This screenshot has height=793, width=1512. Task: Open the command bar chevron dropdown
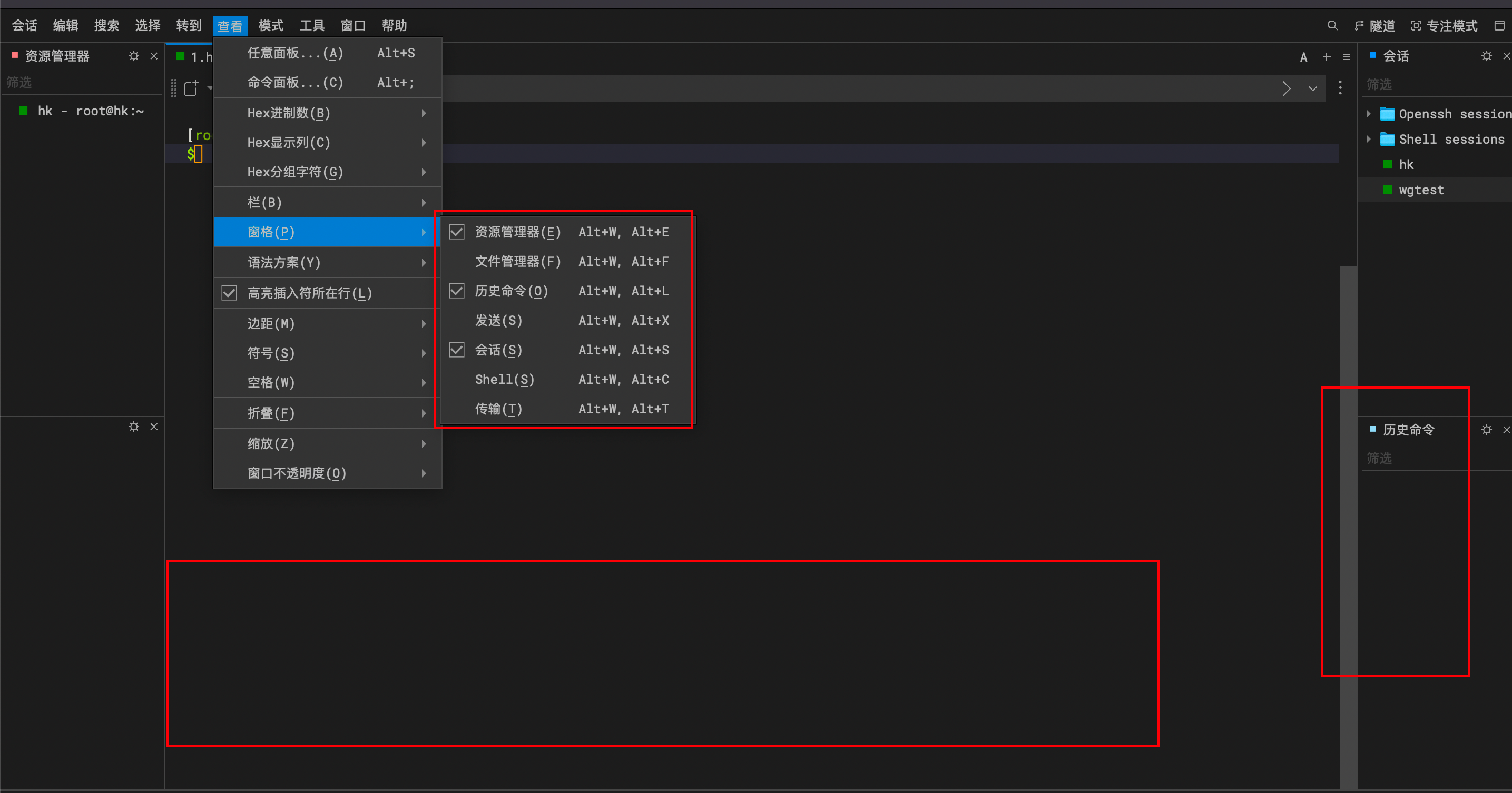(1313, 88)
